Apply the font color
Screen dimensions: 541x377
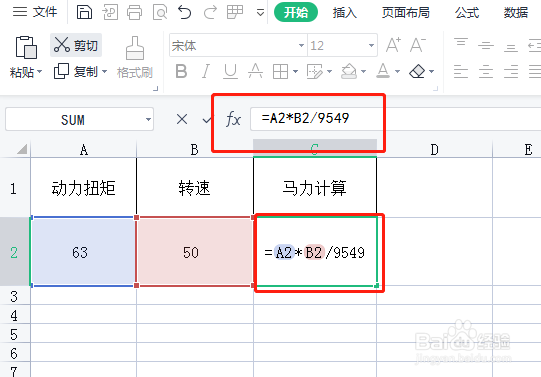coord(383,71)
